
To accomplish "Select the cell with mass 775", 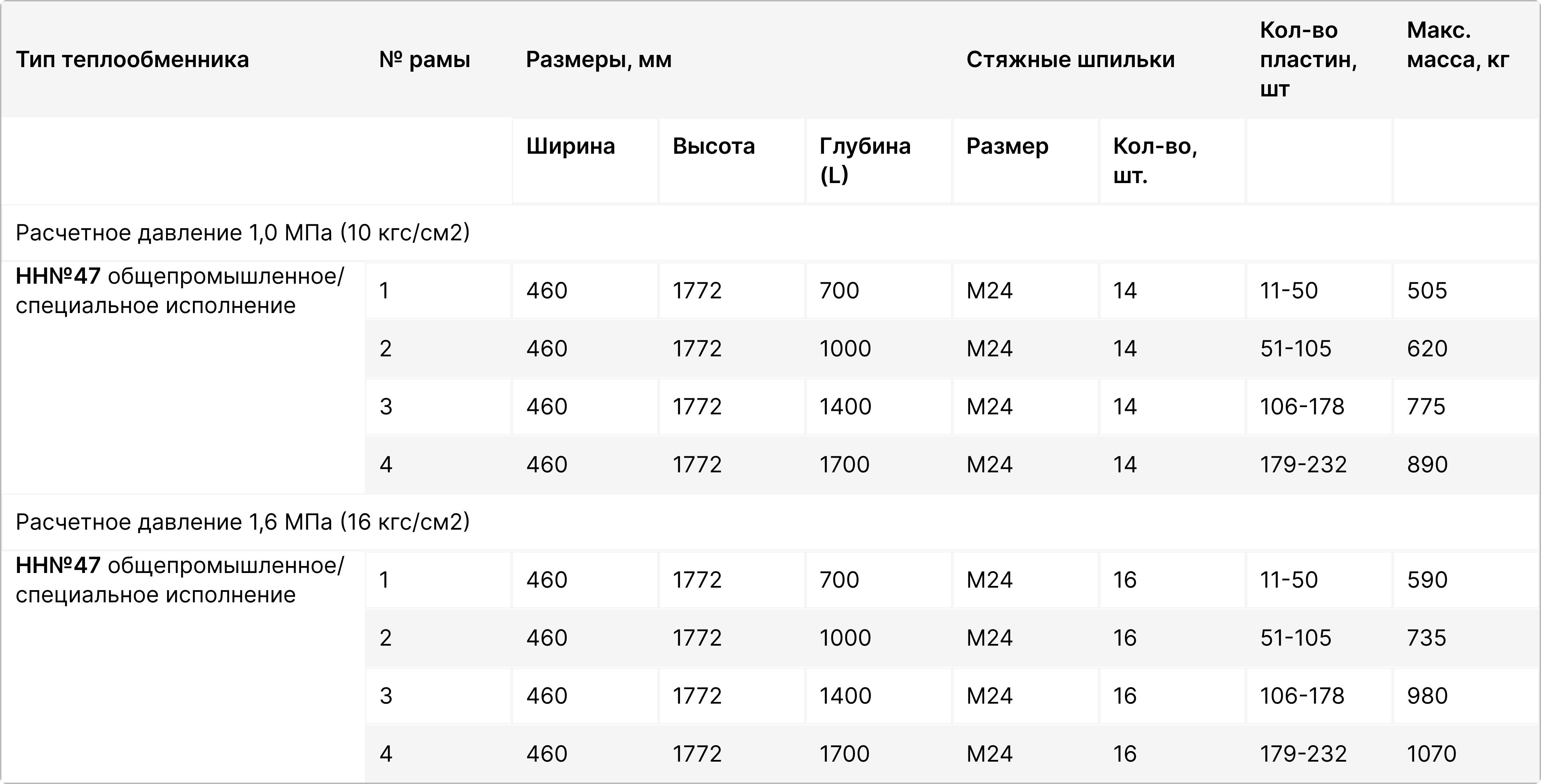I will coord(1426,407).
